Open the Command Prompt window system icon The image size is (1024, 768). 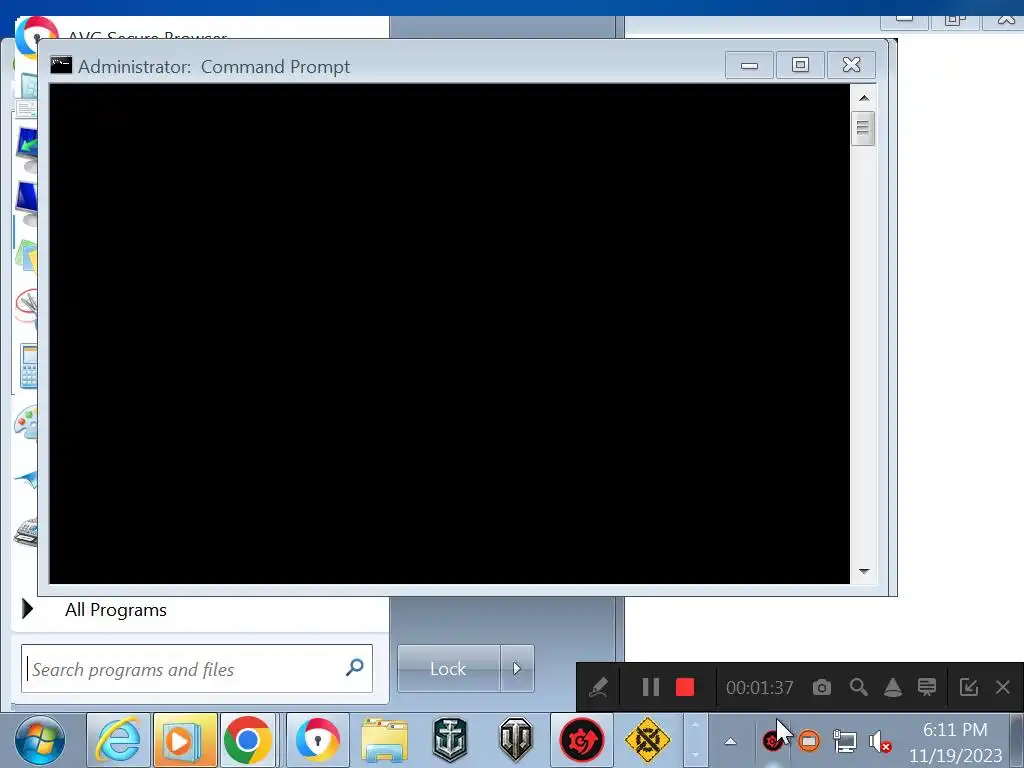point(61,65)
